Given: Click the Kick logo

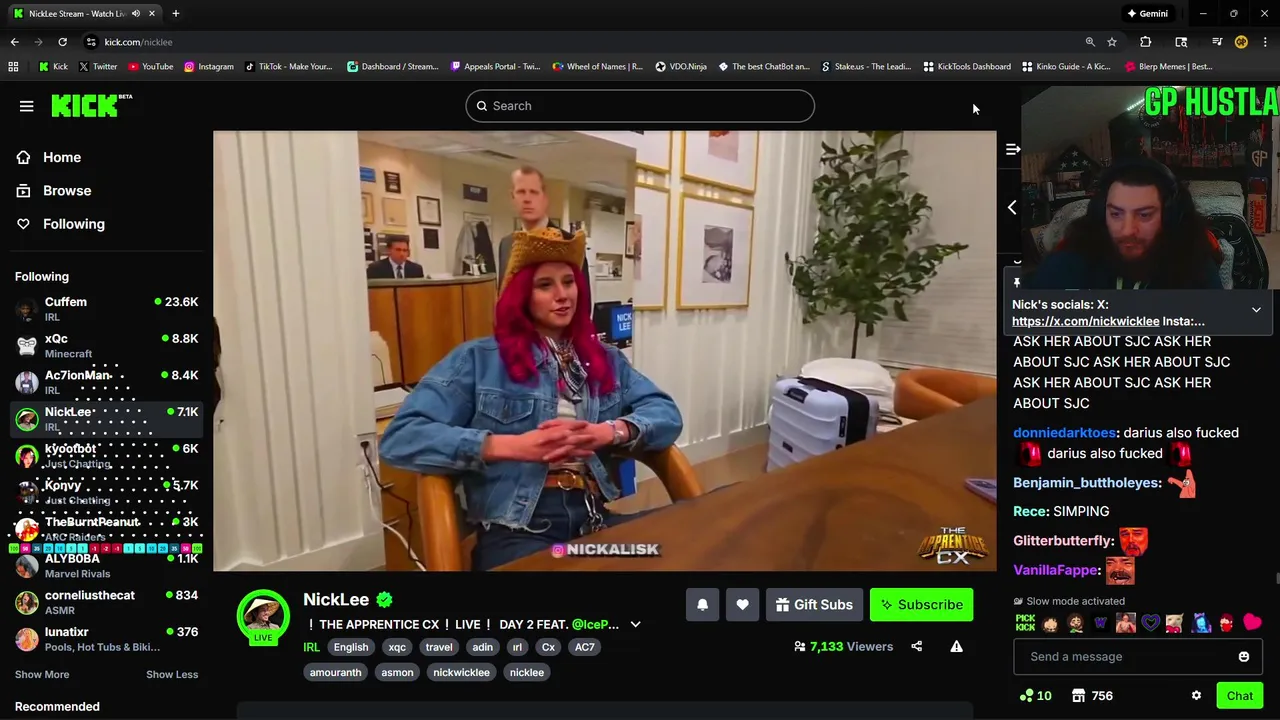Looking at the screenshot, I should 91,105.
